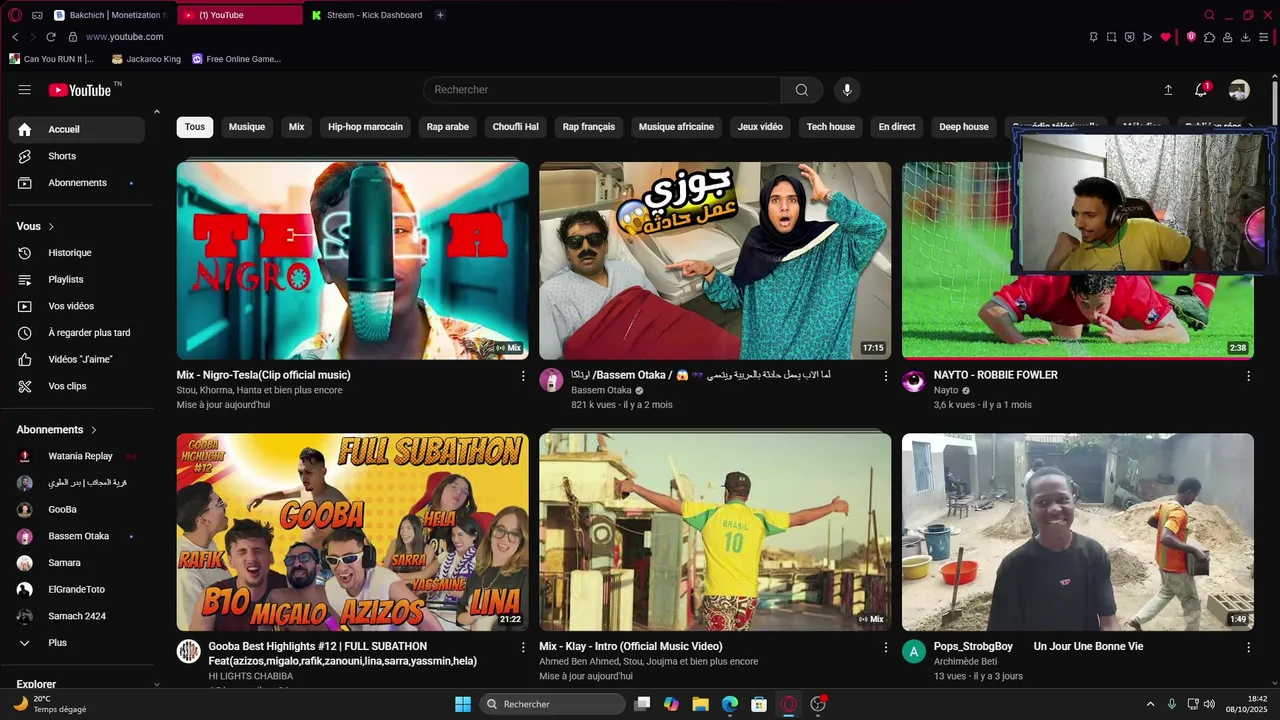Image resolution: width=1280 pixels, height=720 pixels.
Task: Show more filter chips with right arrow
Action: click(1250, 127)
